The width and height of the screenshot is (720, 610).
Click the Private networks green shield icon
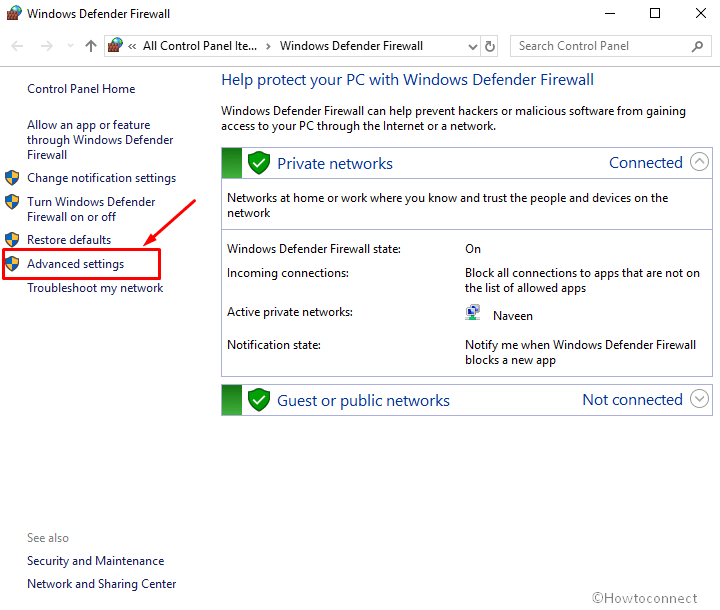[x=259, y=163]
